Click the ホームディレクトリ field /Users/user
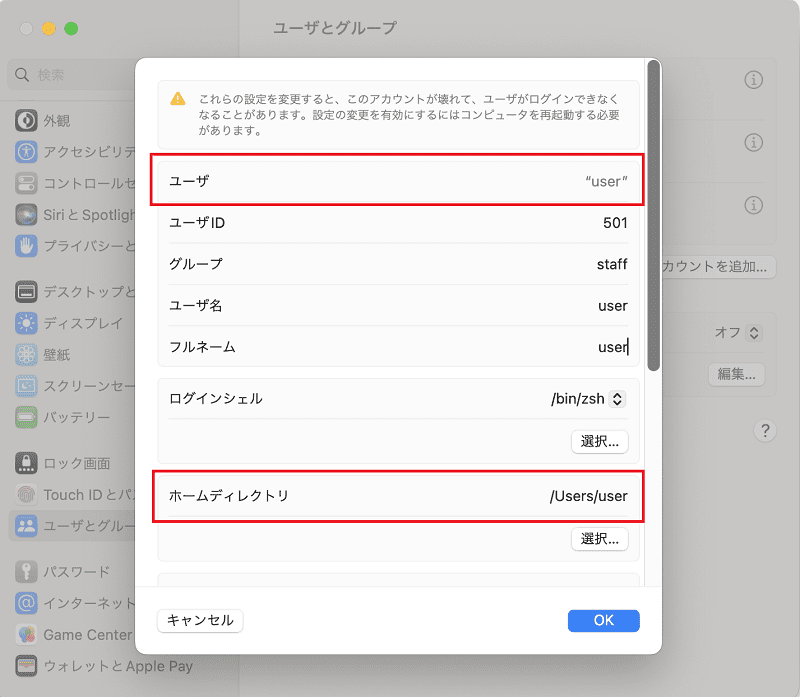This screenshot has width=800, height=697. point(588,496)
